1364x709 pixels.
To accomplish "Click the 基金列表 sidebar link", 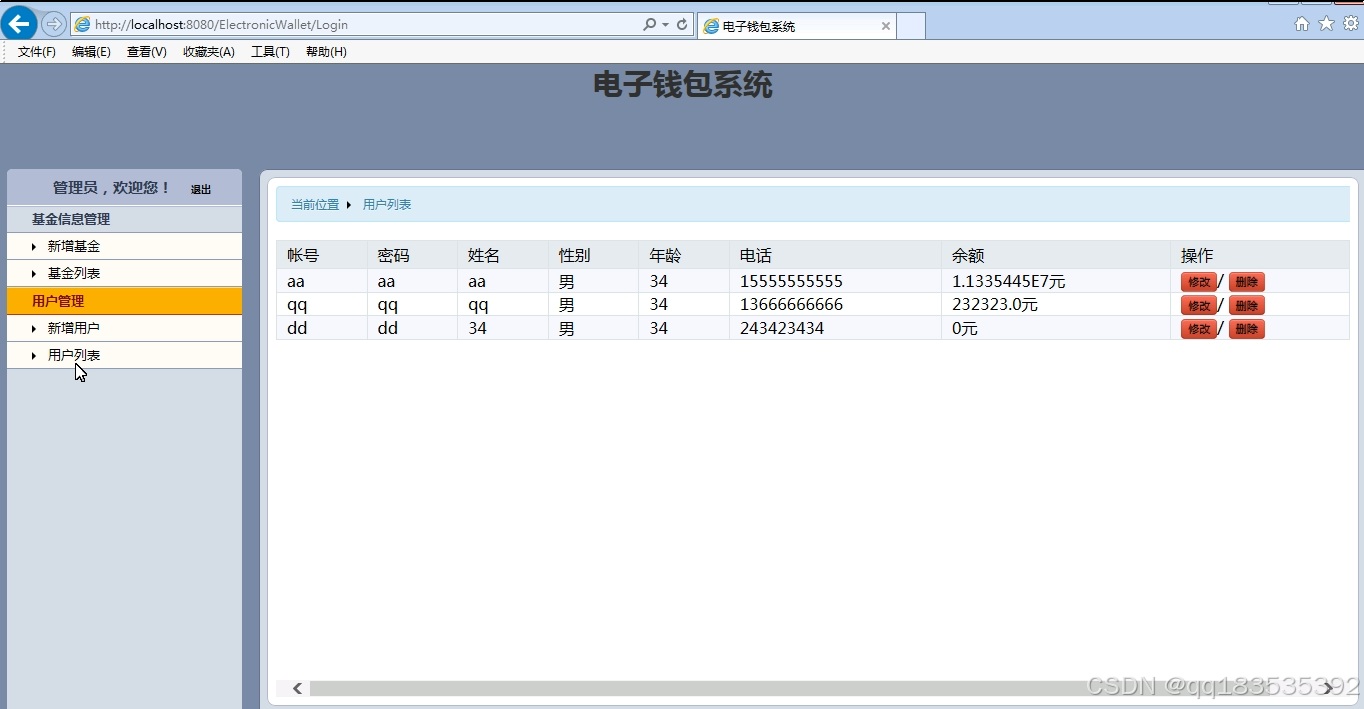I will pos(75,273).
